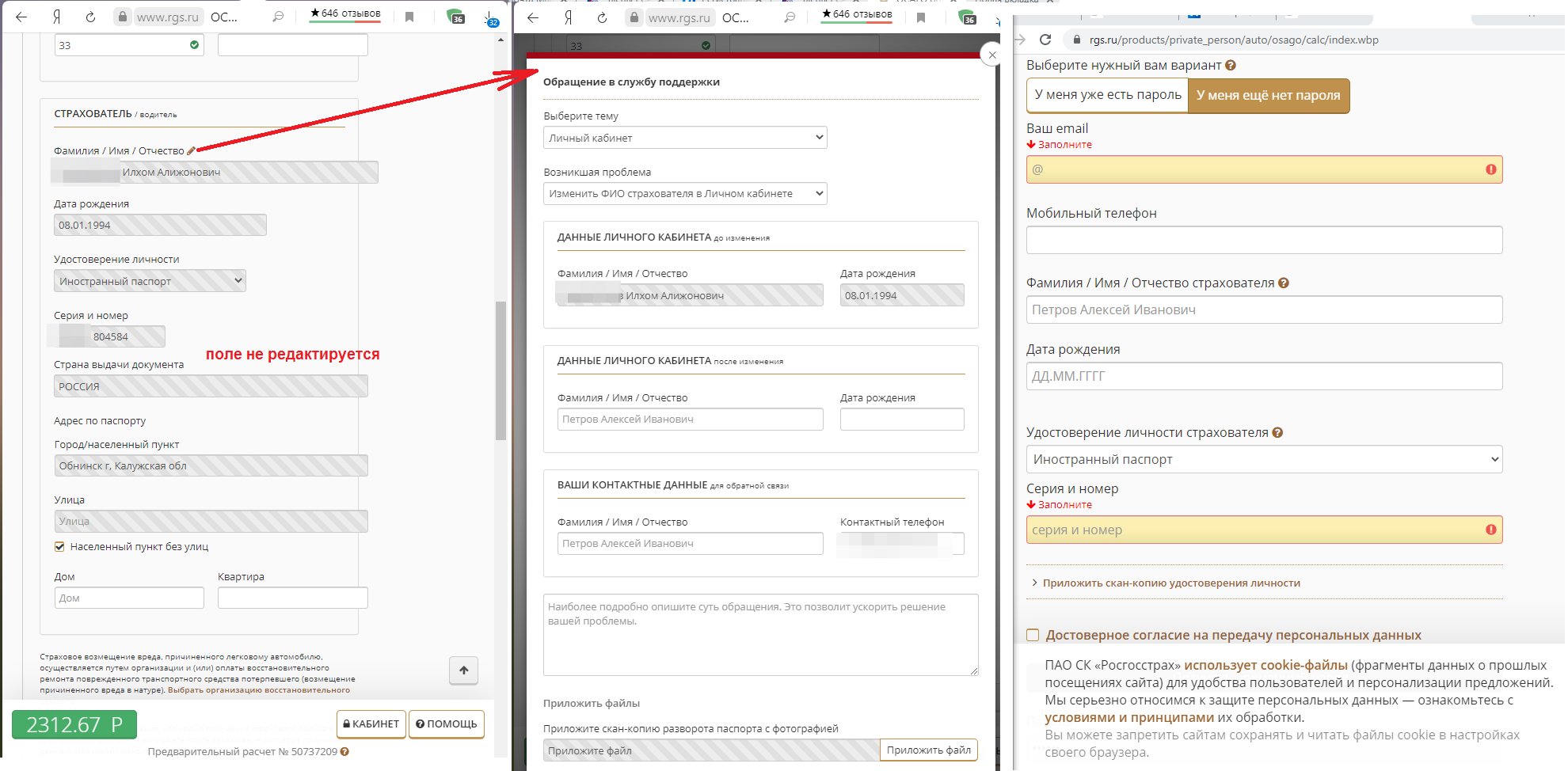Click the scroll-to-top arrow button

pos(464,670)
